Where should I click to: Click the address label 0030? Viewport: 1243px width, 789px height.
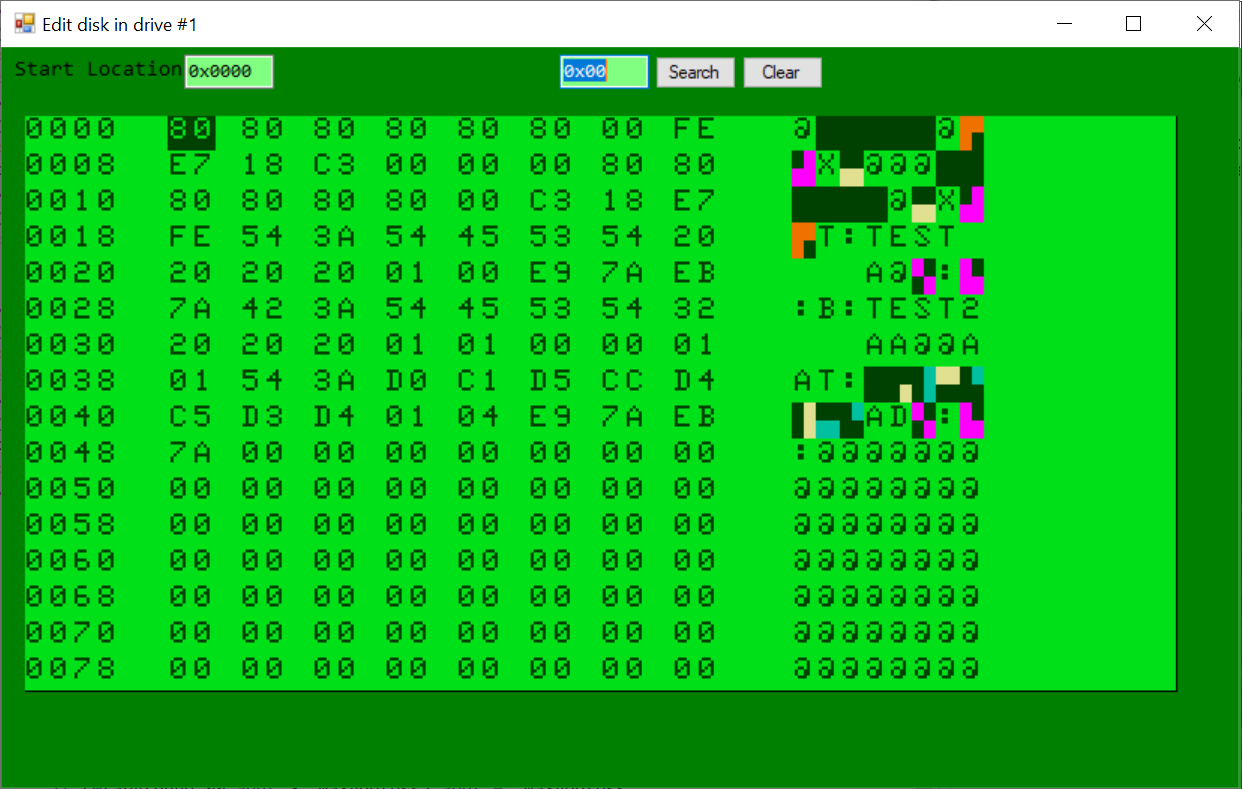pyautogui.click(x=71, y=345)
